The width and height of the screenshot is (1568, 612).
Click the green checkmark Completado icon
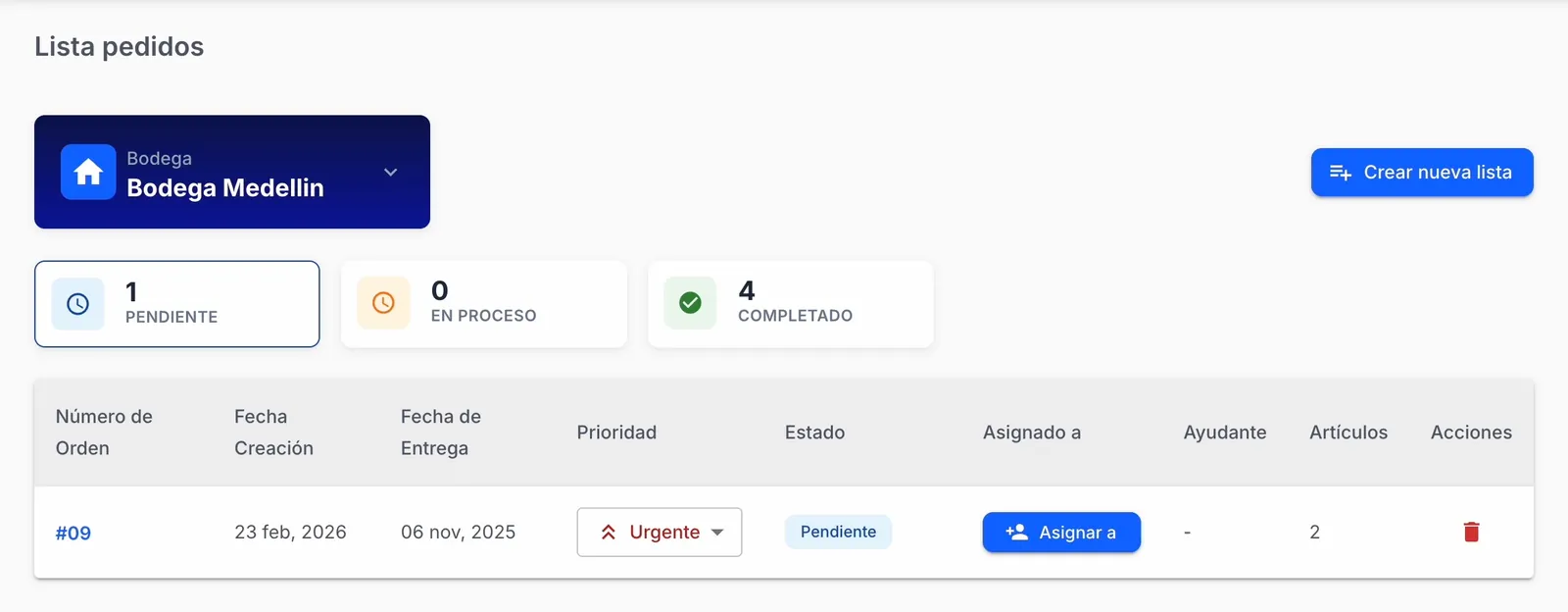690,303
